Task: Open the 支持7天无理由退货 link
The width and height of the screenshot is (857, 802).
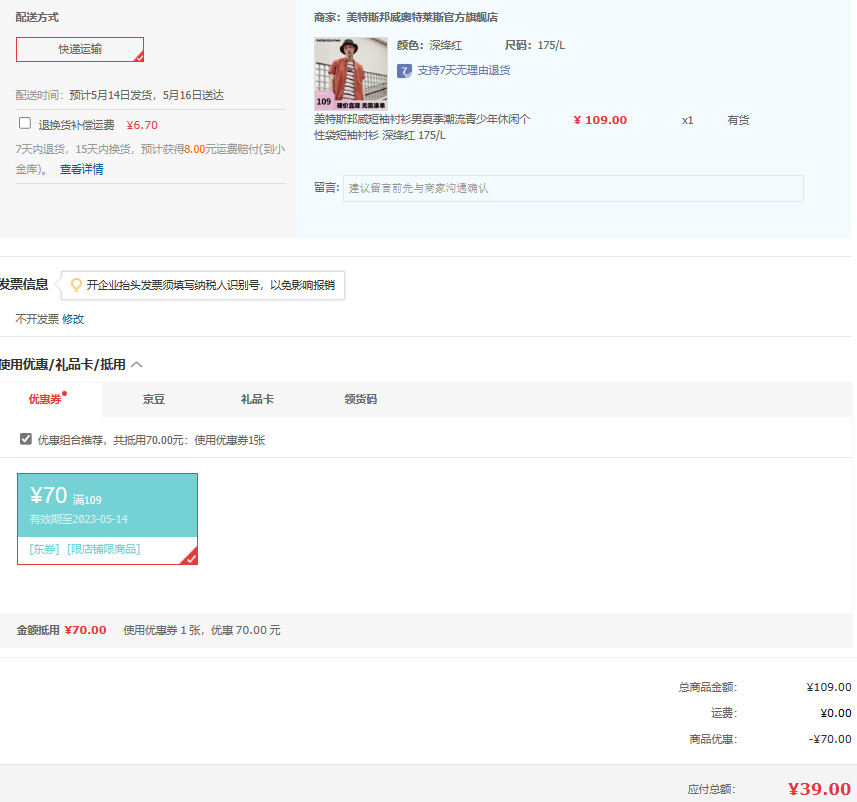Action: click(463, 71)
